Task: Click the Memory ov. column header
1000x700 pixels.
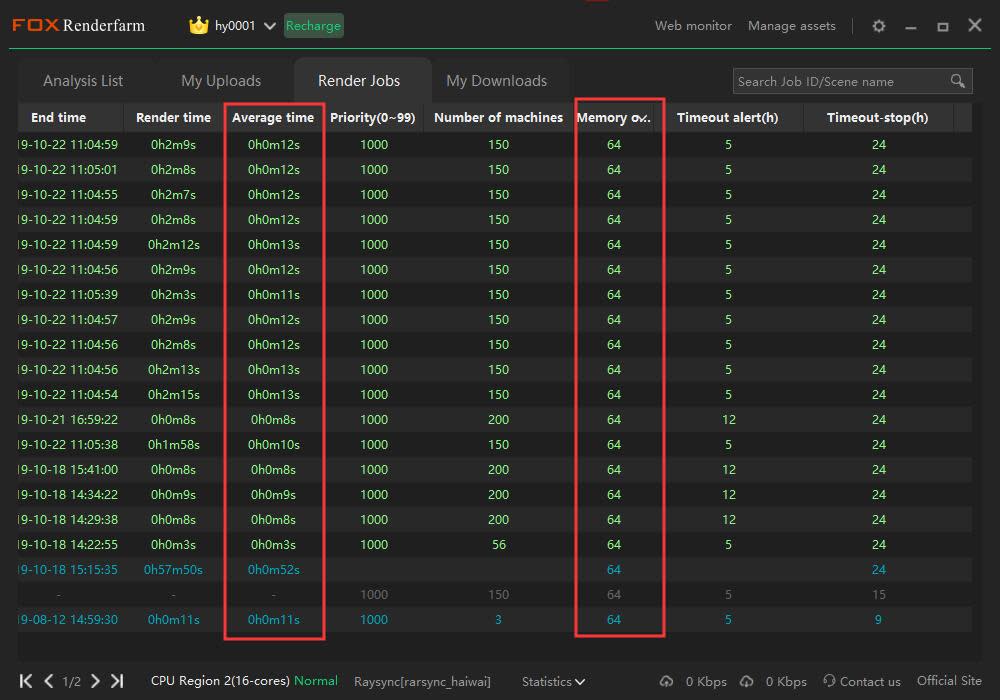Action: click(614, 117)
